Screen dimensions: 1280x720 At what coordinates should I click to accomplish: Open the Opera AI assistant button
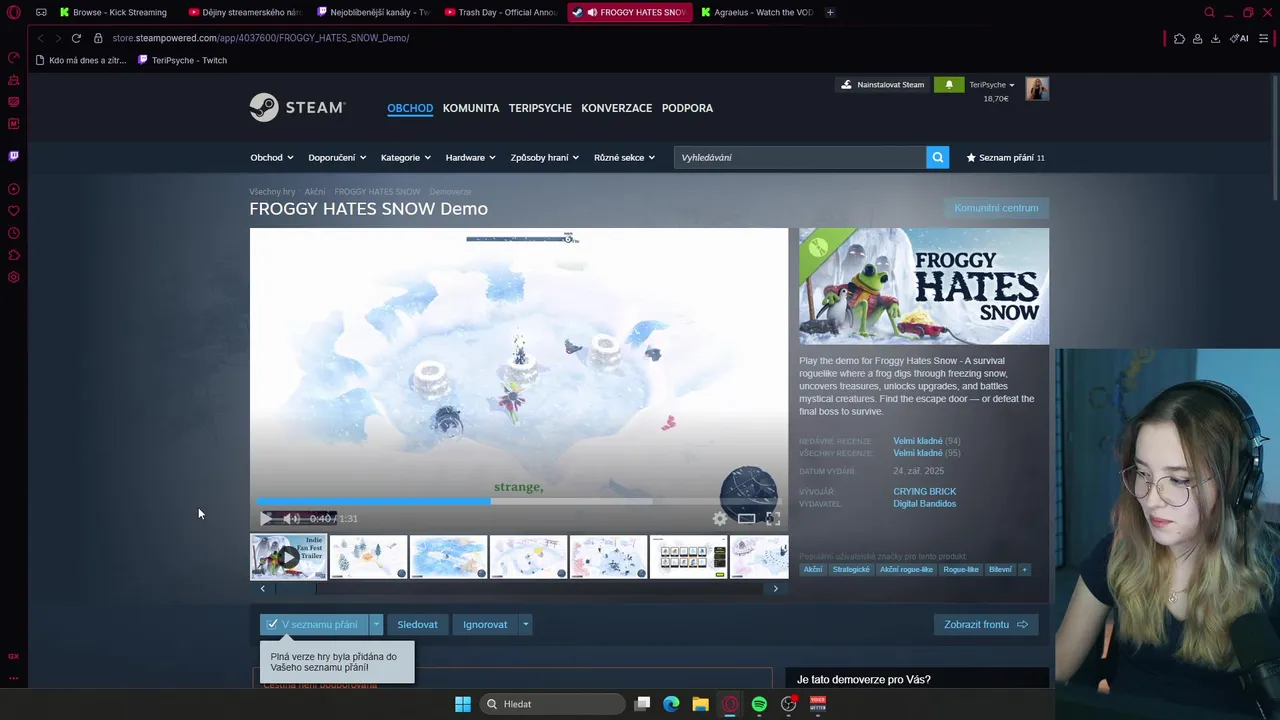click(x=1240, y=38)
